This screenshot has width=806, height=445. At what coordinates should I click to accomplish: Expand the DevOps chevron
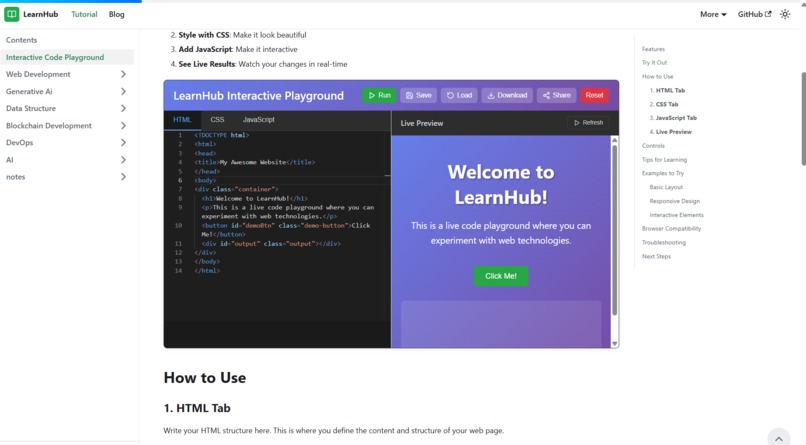(123, 142)
